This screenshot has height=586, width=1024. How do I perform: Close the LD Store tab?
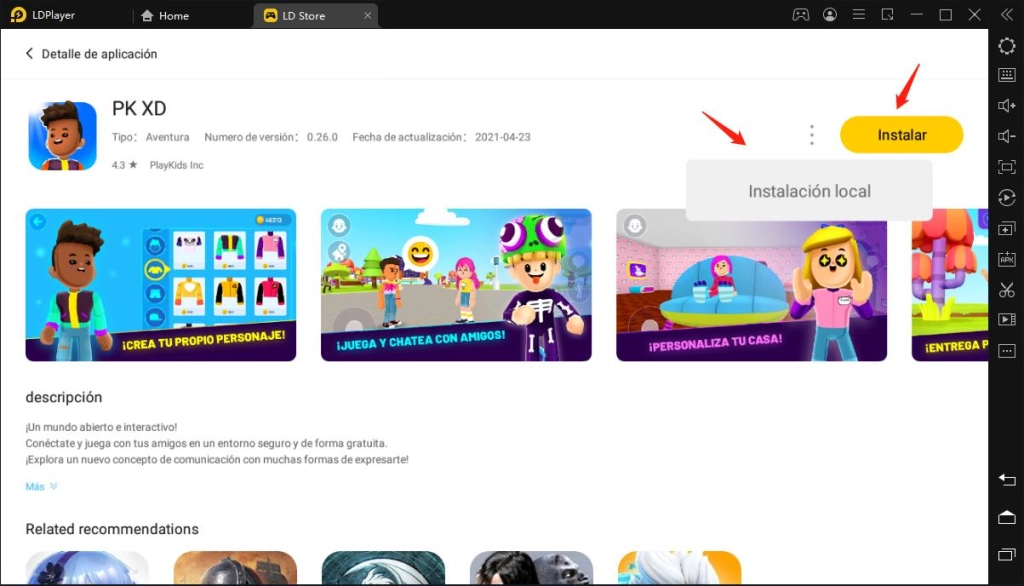[367, 16]
